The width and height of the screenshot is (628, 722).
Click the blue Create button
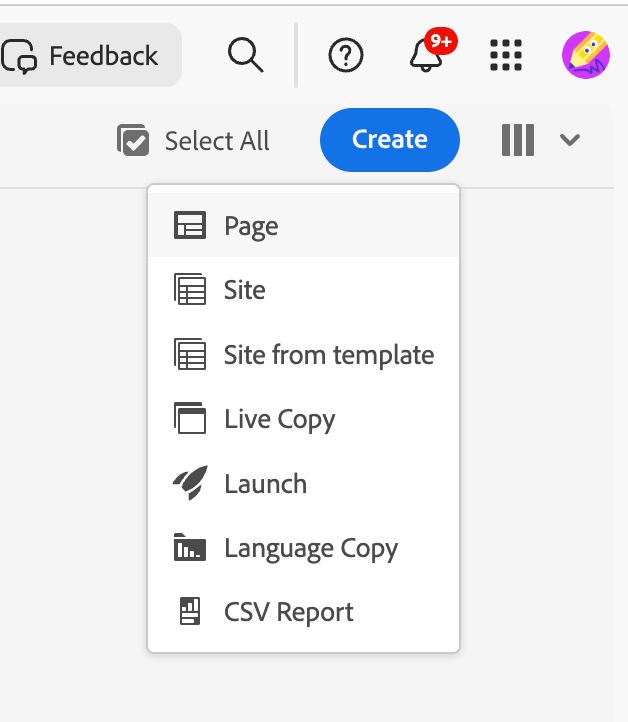(390, 140)
